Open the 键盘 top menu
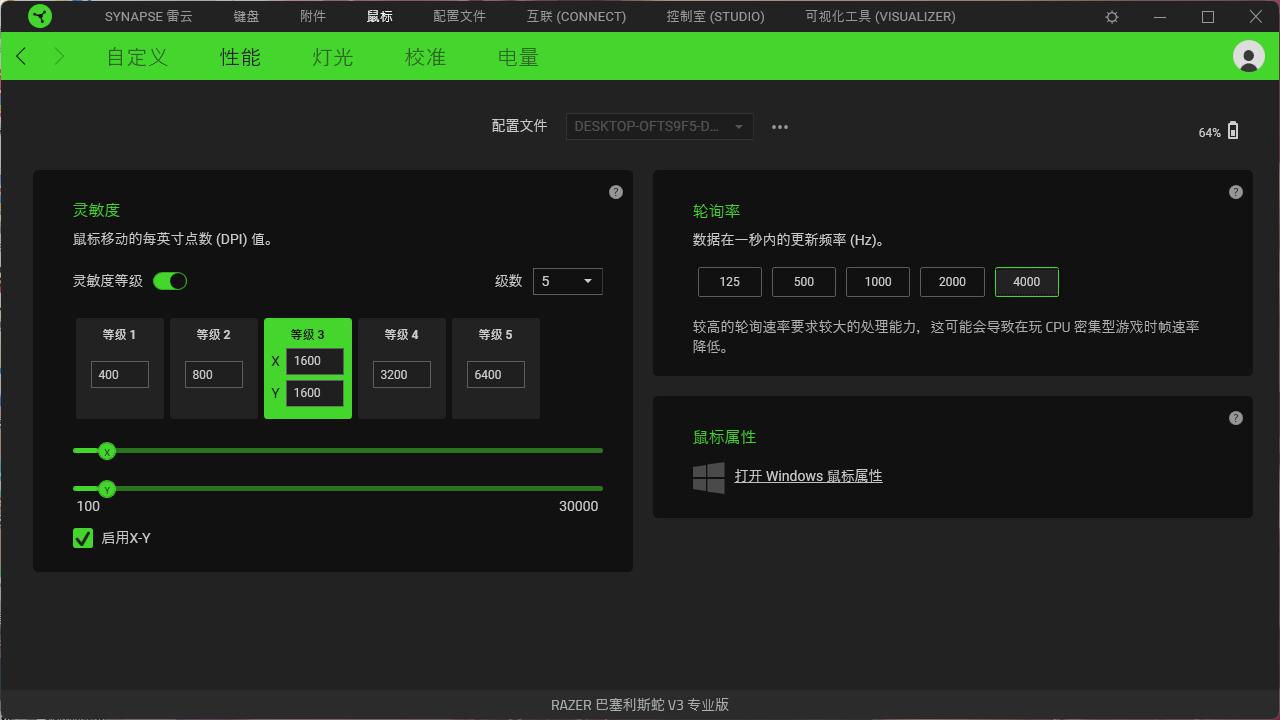This screenshot has height=720, width=1280. click(x=246, y=17)
